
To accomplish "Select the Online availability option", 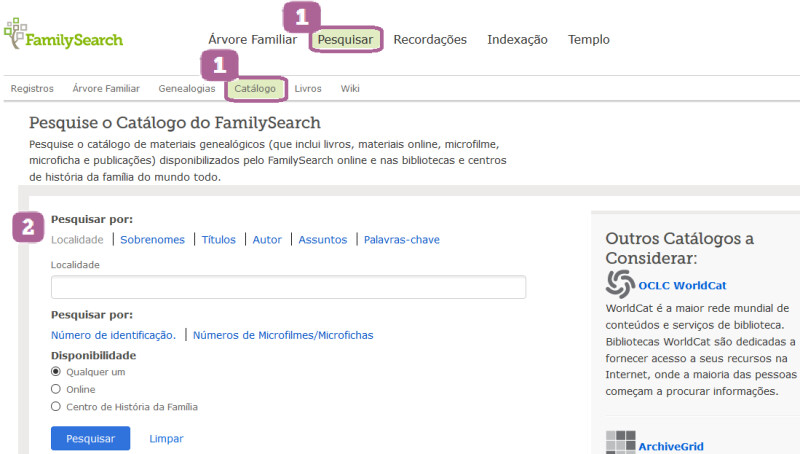I will coord(56,389).
